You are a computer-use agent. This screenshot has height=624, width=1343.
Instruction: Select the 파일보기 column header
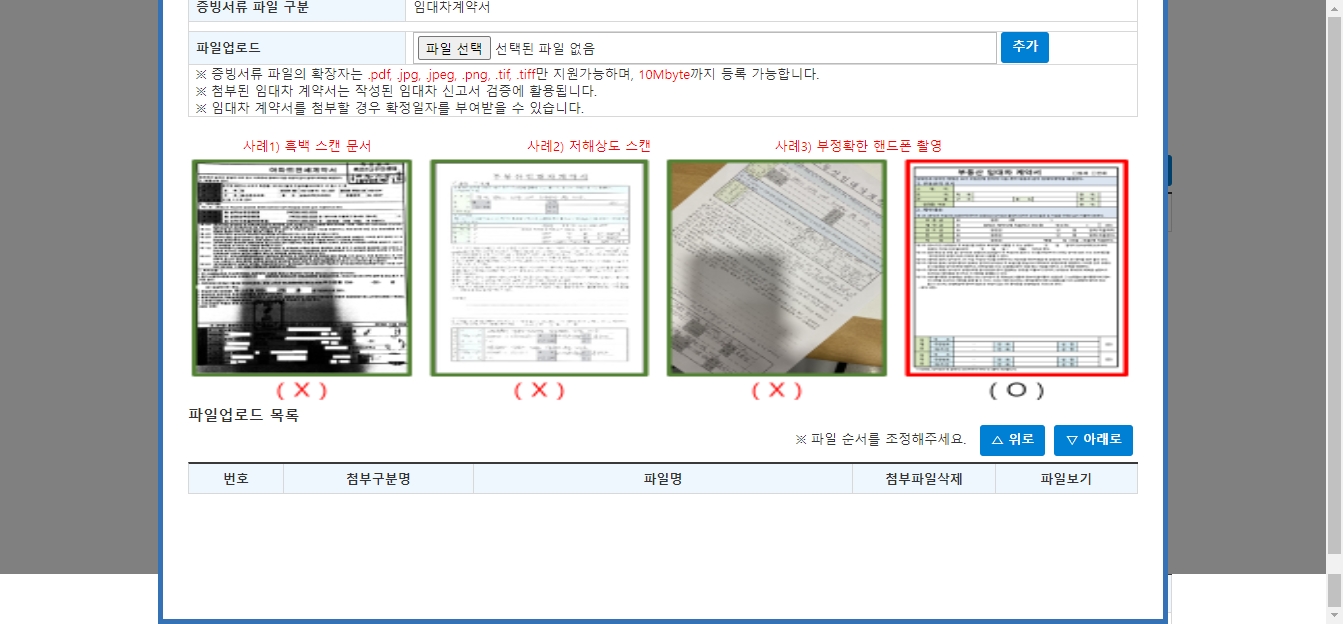(x=1066, y=478)
